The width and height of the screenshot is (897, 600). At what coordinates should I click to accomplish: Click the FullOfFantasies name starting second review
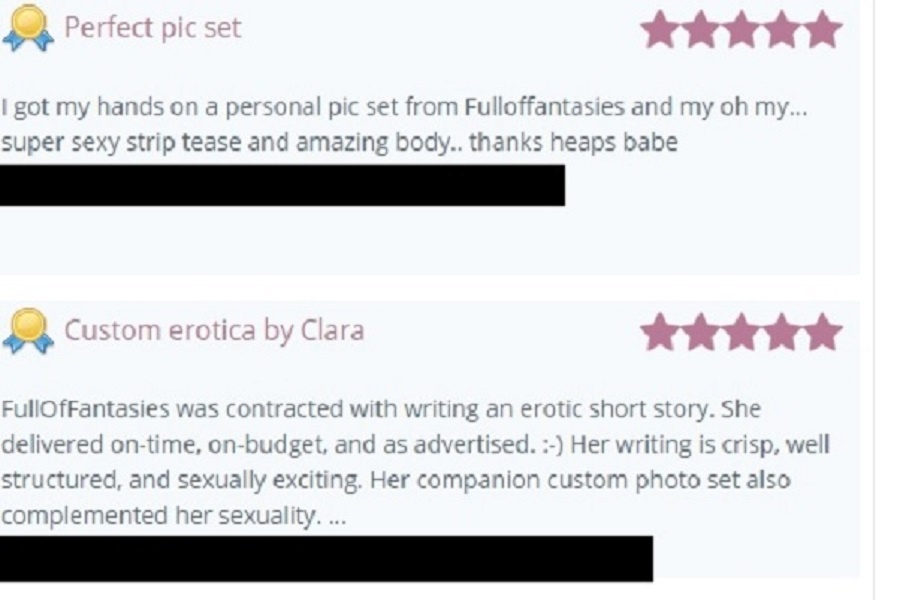coord(85,410)
